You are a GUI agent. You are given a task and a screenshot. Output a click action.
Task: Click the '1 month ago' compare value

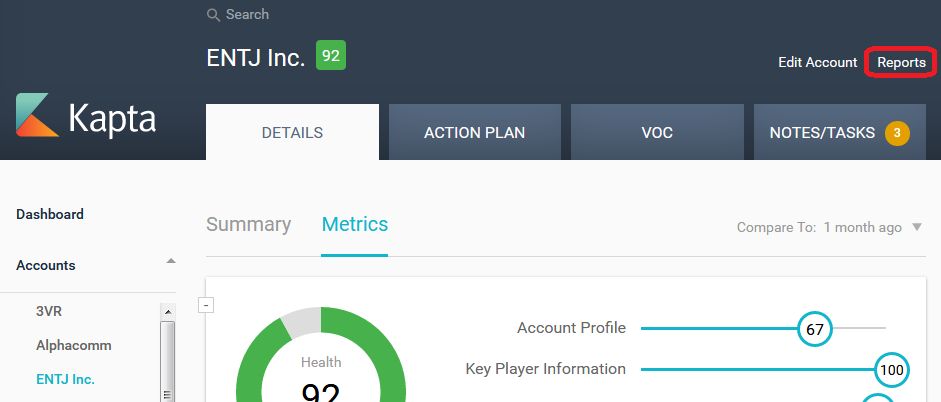pyautogui.click(x=862, y=227)
